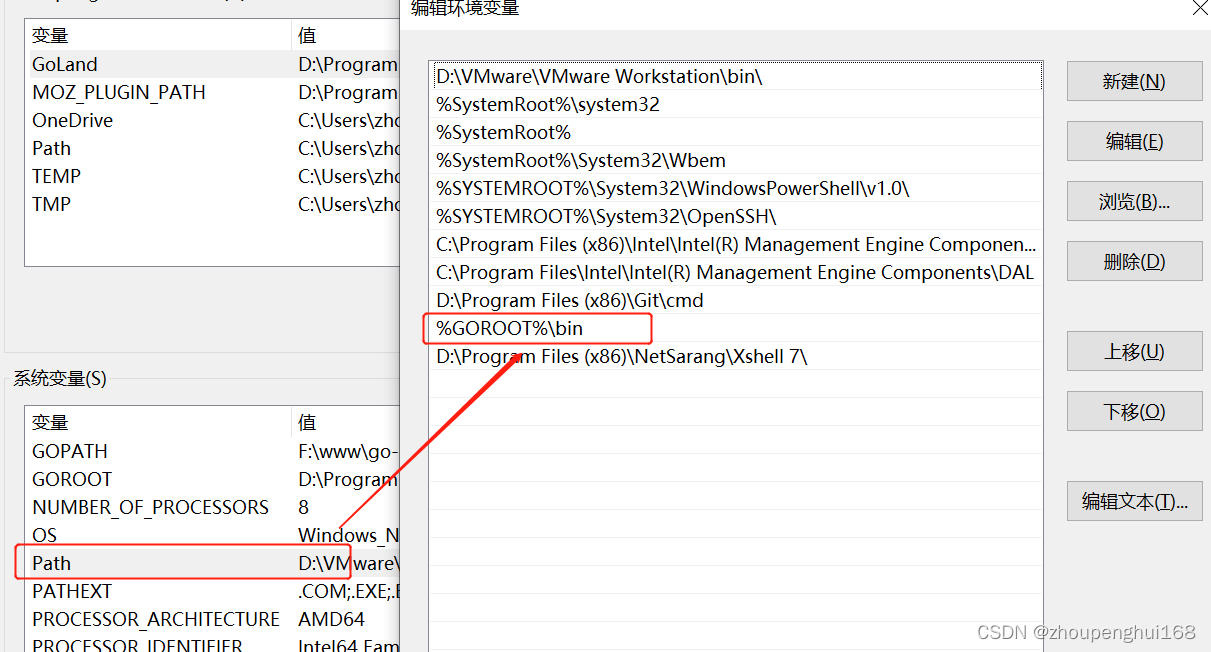Click the 编辑文本(T) button
Viewport: 1211px width, 652px height.
(x=1134, y=501)
